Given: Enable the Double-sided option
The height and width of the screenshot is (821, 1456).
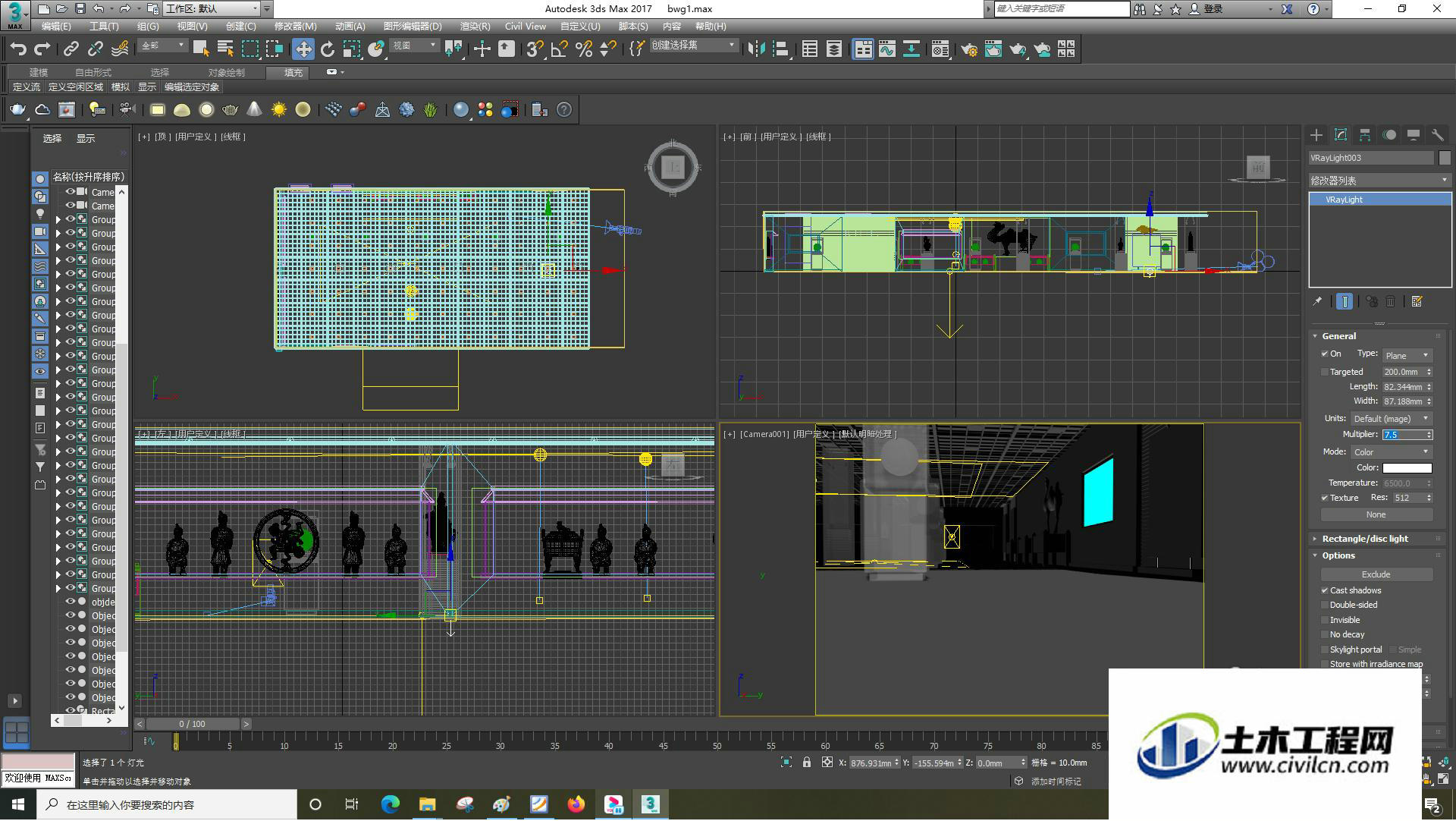Looking at the screenshot, I should coord(1325,606).
